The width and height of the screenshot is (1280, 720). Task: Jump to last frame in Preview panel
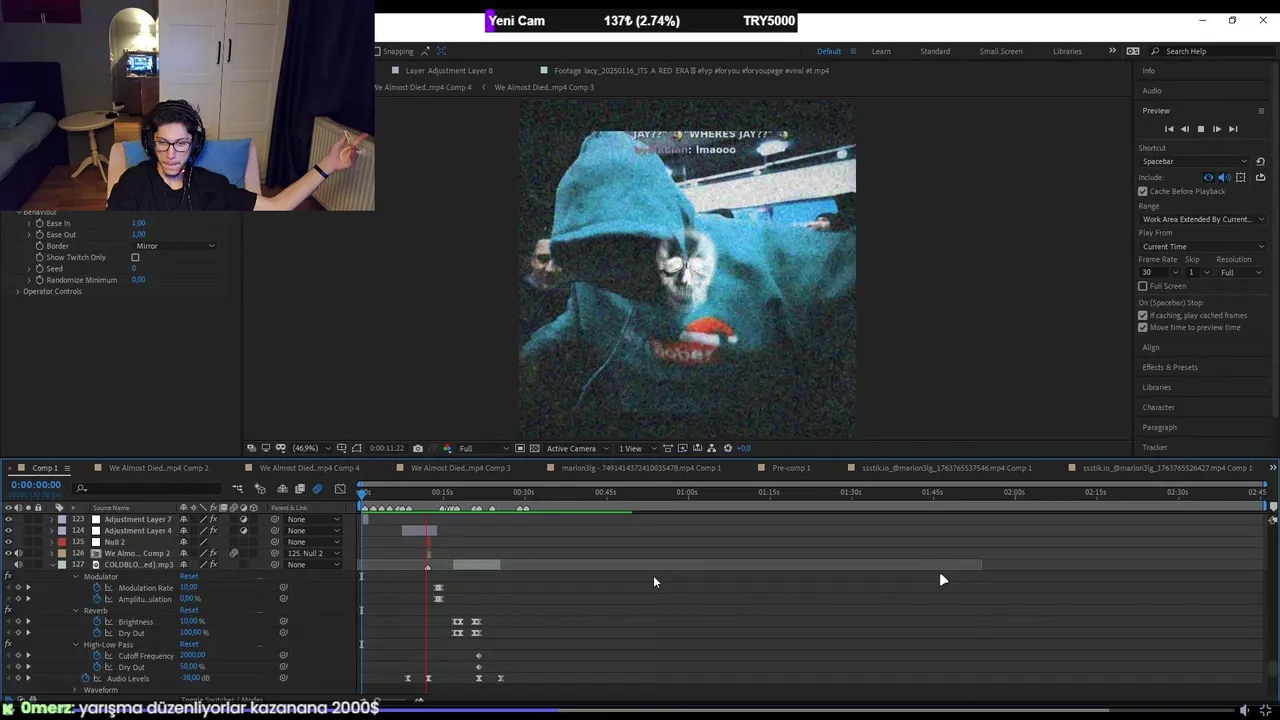(1233, 129)
